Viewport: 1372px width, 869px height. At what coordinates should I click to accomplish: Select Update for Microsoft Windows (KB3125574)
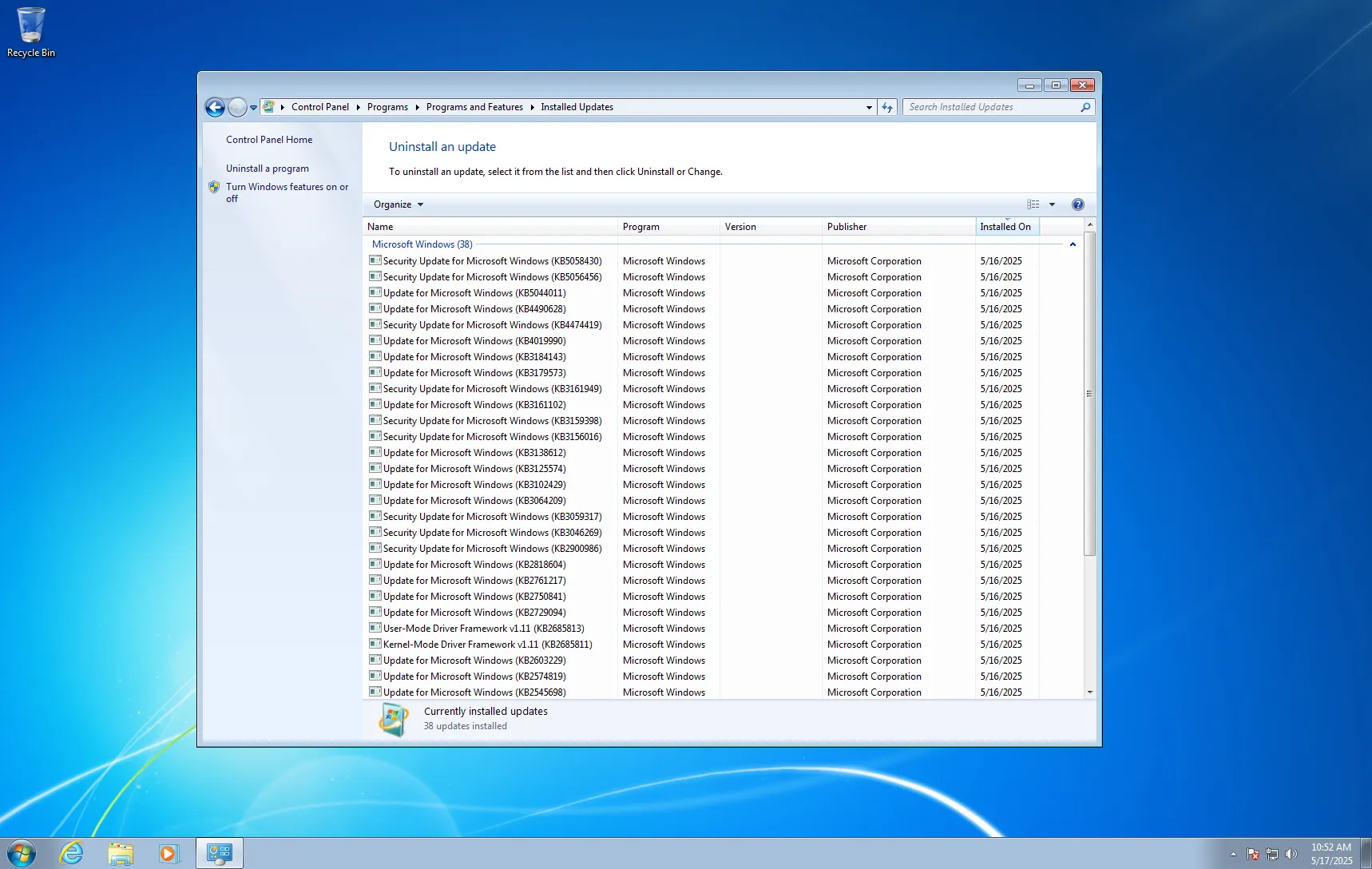[474, 469]
